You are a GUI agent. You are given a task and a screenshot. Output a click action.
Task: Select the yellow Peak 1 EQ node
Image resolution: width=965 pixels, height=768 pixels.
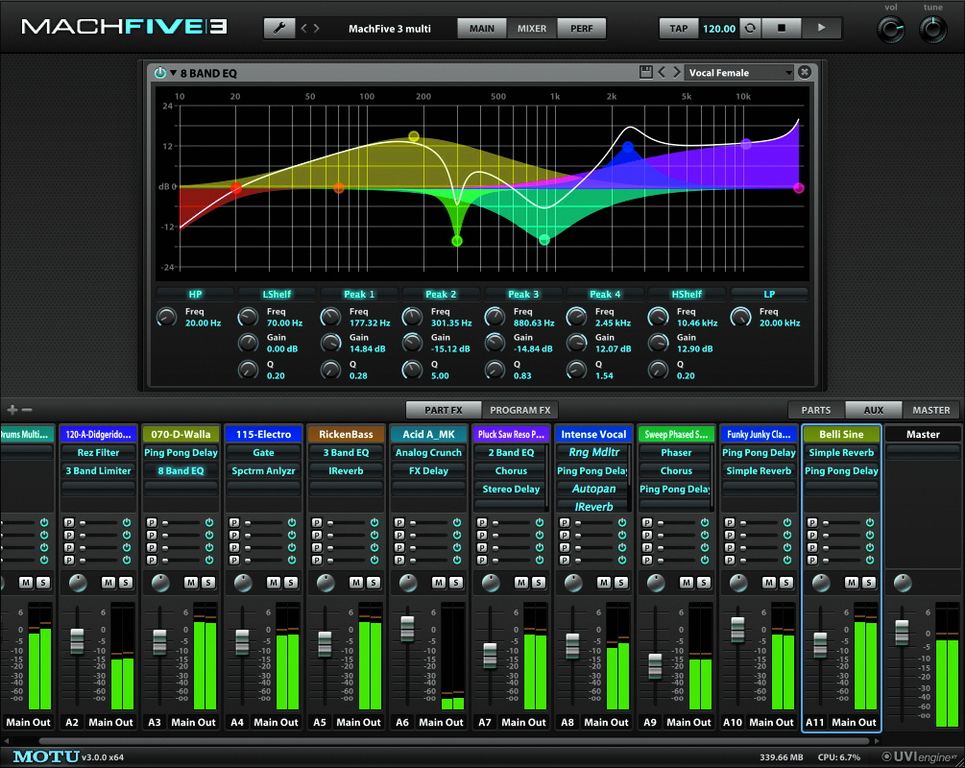(414, 136)
